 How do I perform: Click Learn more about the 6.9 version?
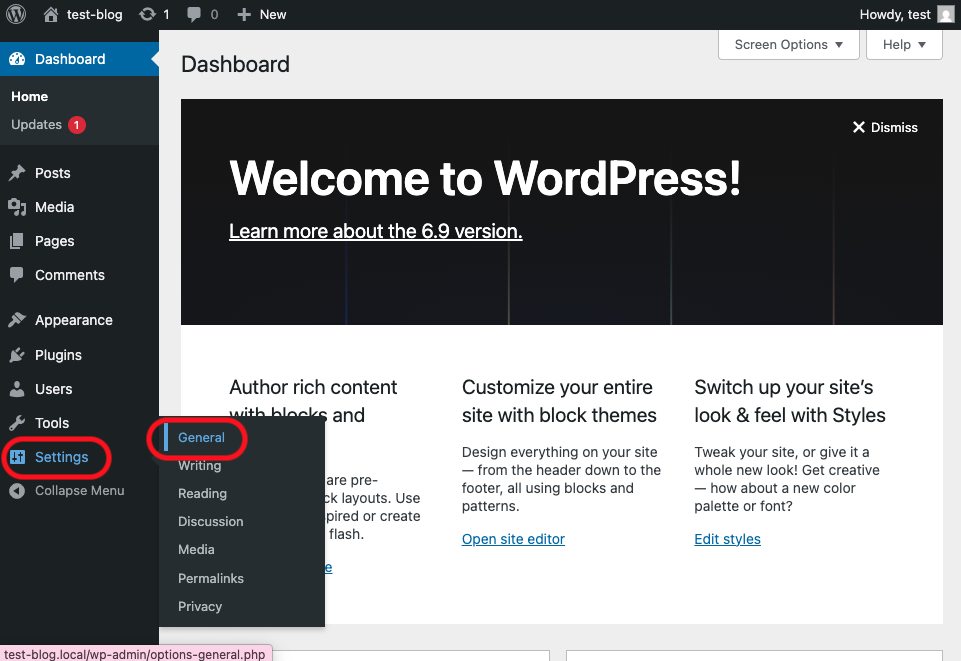375,231
